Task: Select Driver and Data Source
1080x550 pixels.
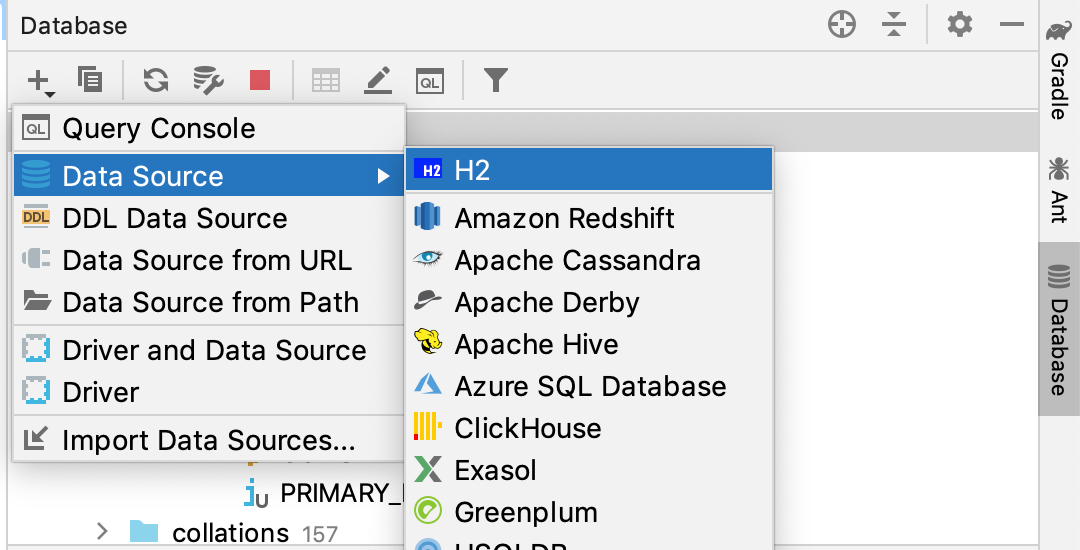Action: (209, 350)
